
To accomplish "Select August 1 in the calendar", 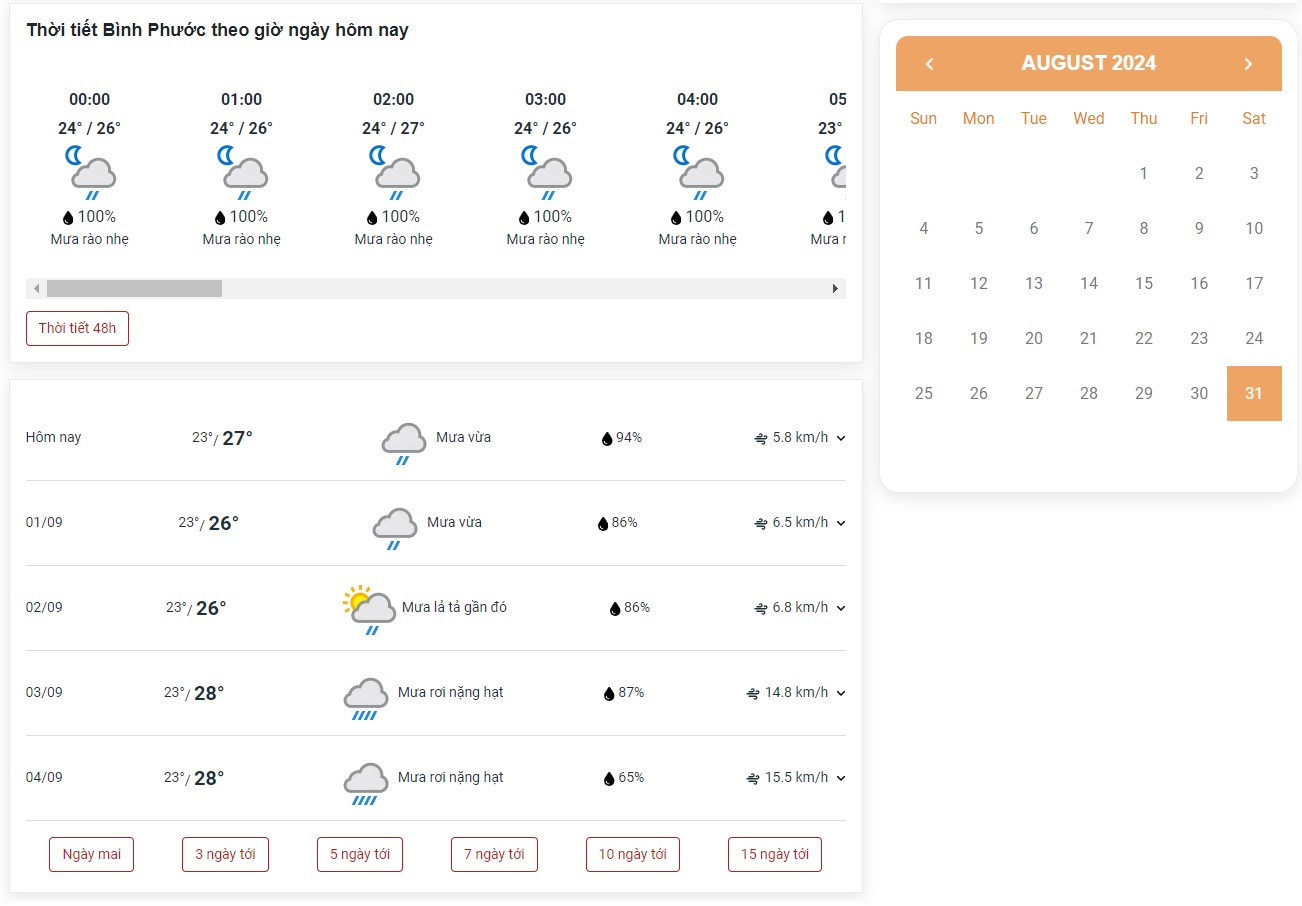I will pos(1144,173).
